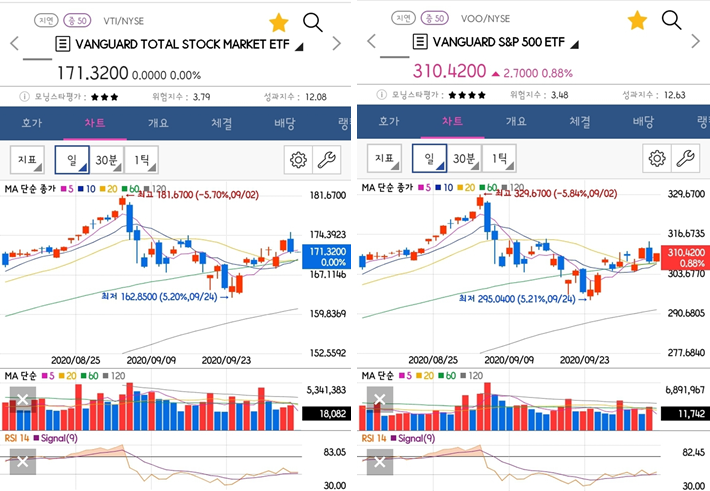Choose the 30분 interval on VOO chart
Image resolution: width=710 pixels, height=491 pixels.
pyautogui.click(x=464, y=158)
